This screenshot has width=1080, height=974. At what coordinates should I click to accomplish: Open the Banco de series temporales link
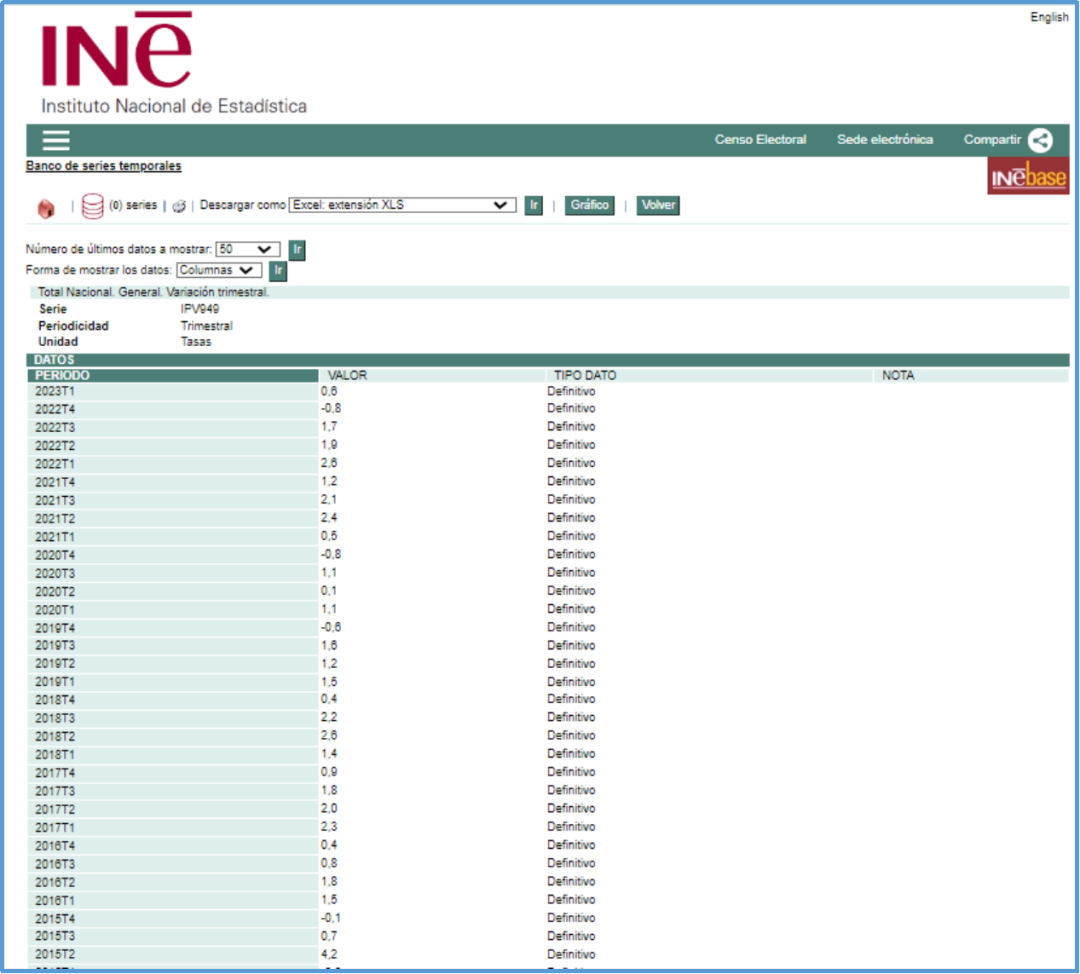[103, 166]
